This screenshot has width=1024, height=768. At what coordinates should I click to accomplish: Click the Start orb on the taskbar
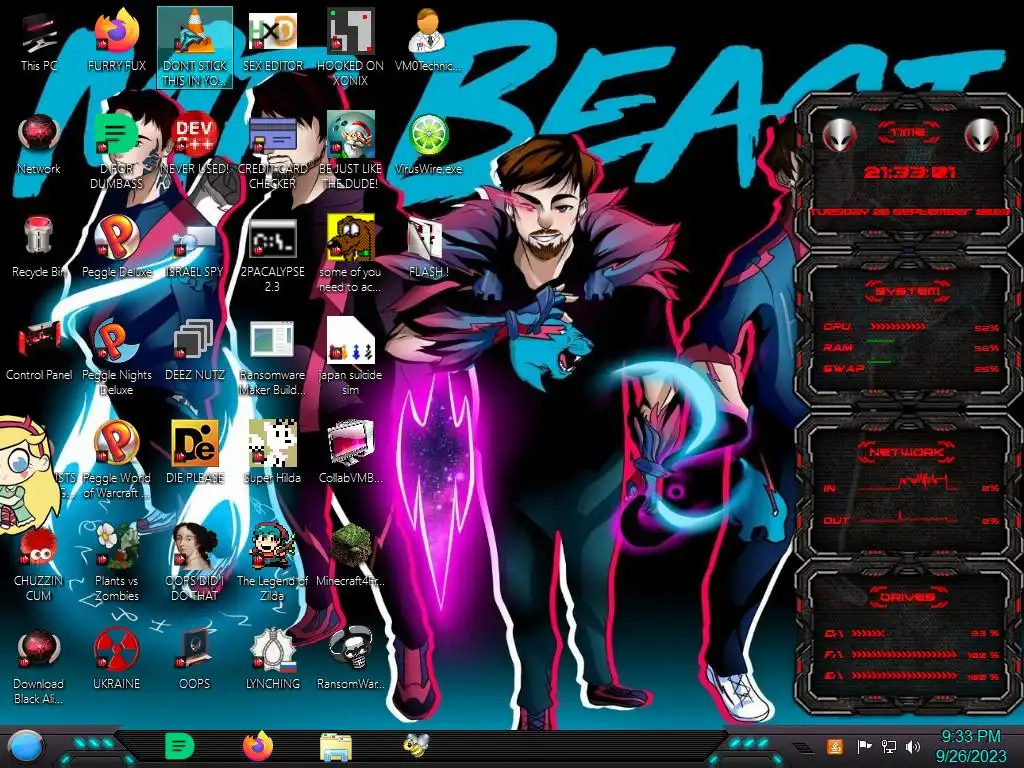coord(25,747)
